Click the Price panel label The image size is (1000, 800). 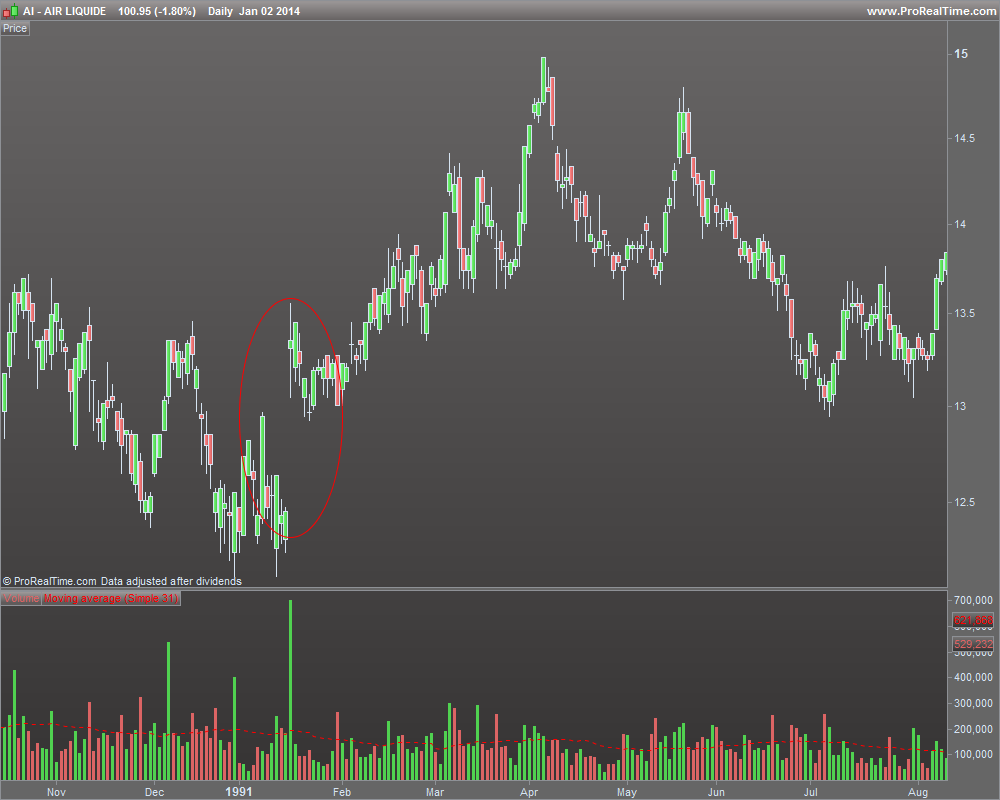(x=15, y=28)
